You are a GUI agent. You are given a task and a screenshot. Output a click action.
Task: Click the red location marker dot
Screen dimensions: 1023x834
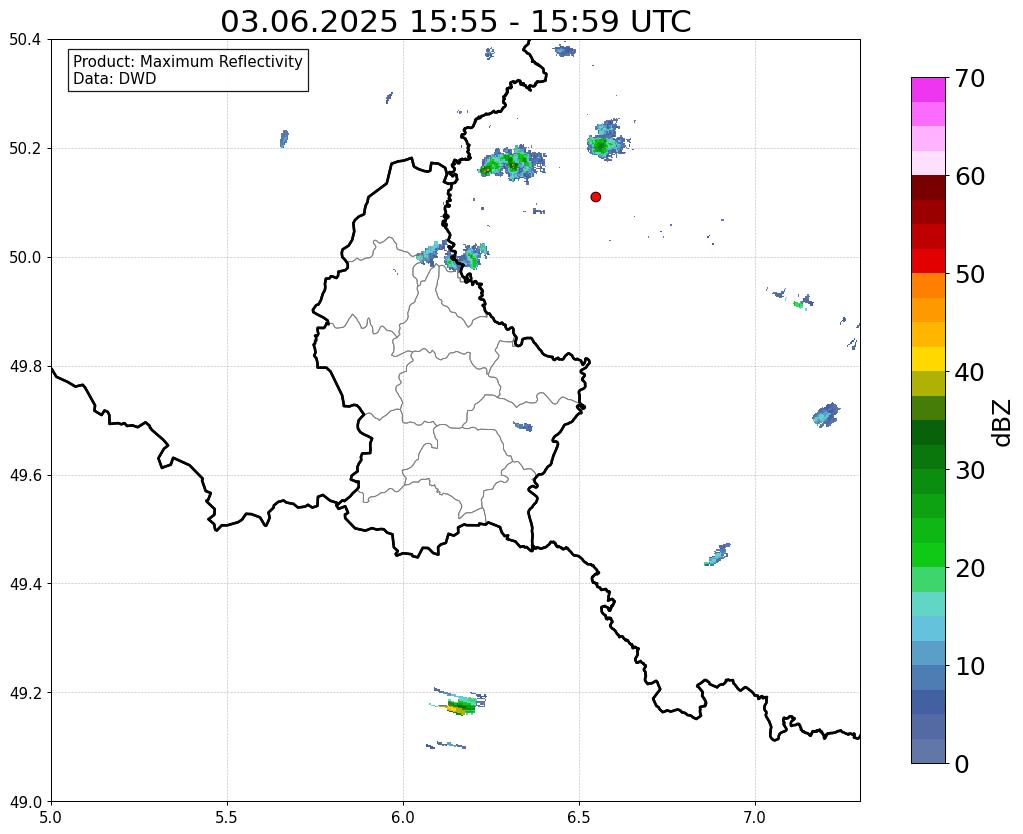coord(595,196)
